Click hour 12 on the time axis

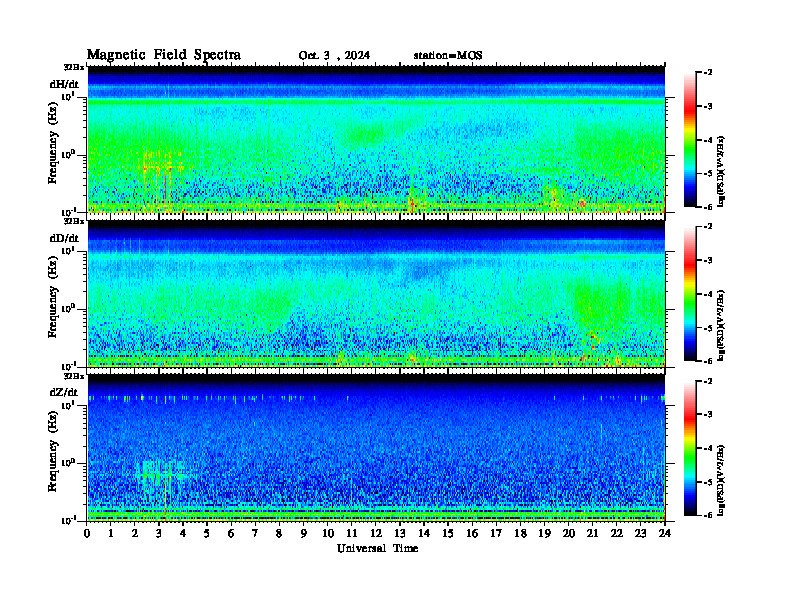[376, 533]
